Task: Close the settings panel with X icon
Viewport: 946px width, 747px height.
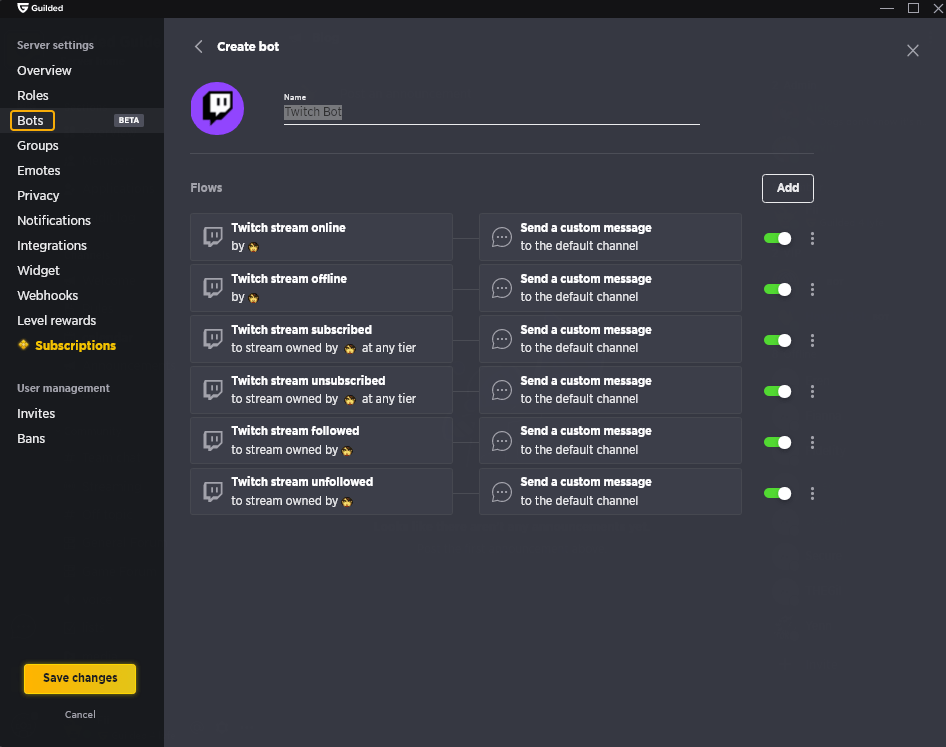Action: coord(912,51)
